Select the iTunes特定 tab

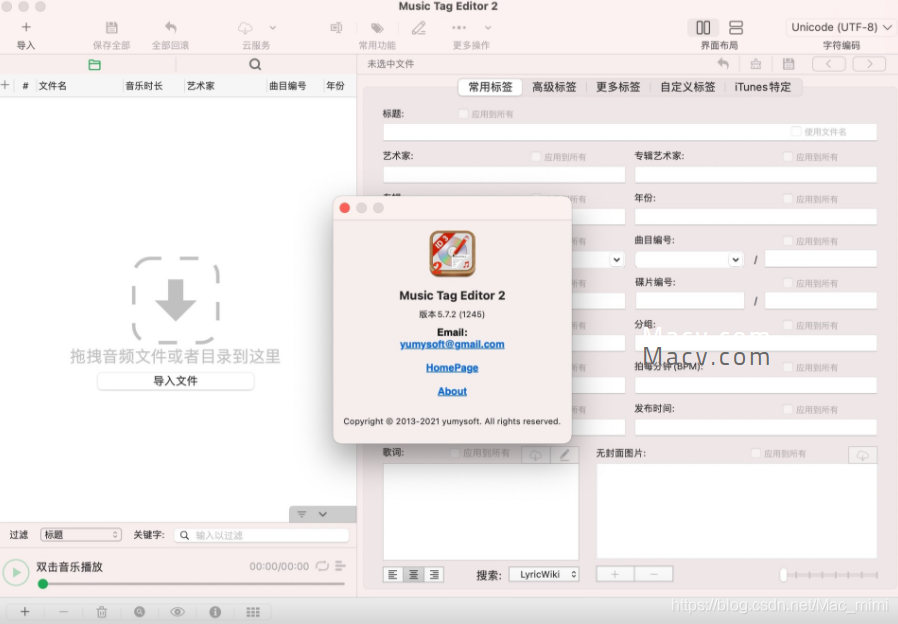[762, 87]
